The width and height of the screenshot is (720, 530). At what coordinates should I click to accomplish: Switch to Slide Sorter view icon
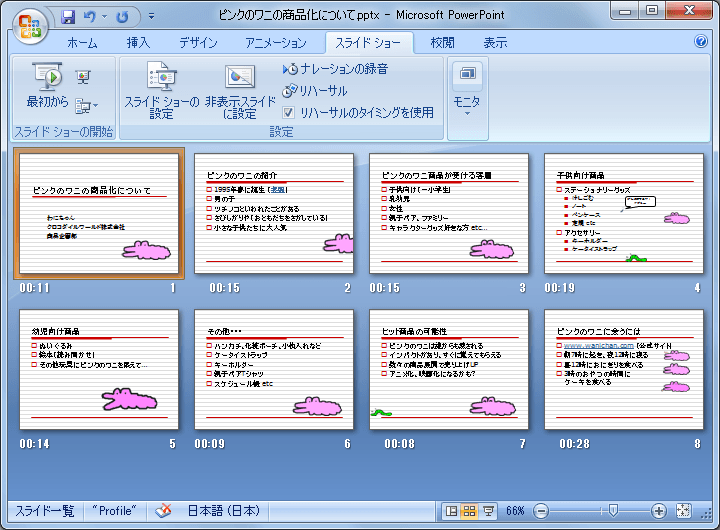469,511
